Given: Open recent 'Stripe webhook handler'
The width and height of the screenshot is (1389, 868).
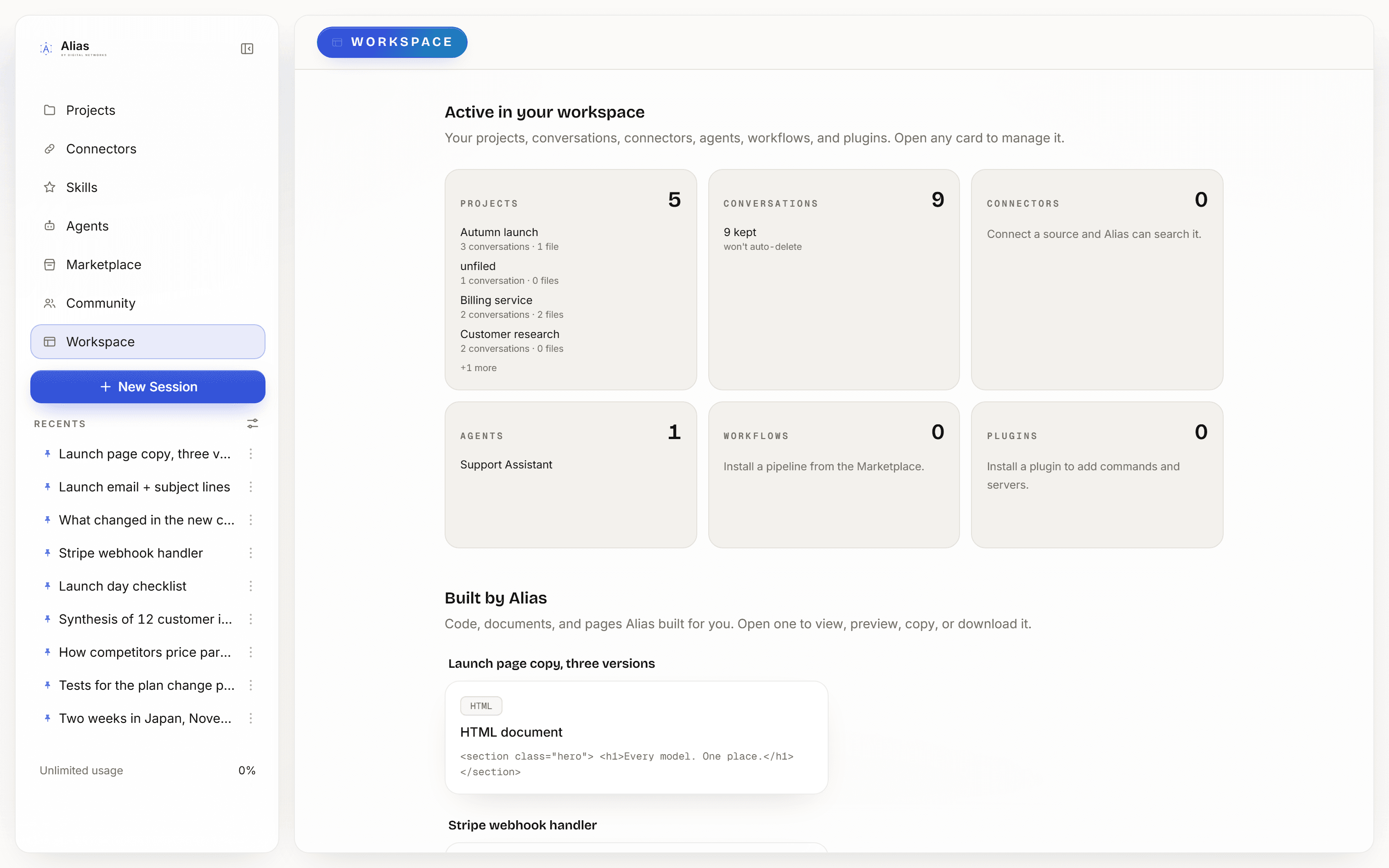Looking at the screenshot, I should coord(131,553).
